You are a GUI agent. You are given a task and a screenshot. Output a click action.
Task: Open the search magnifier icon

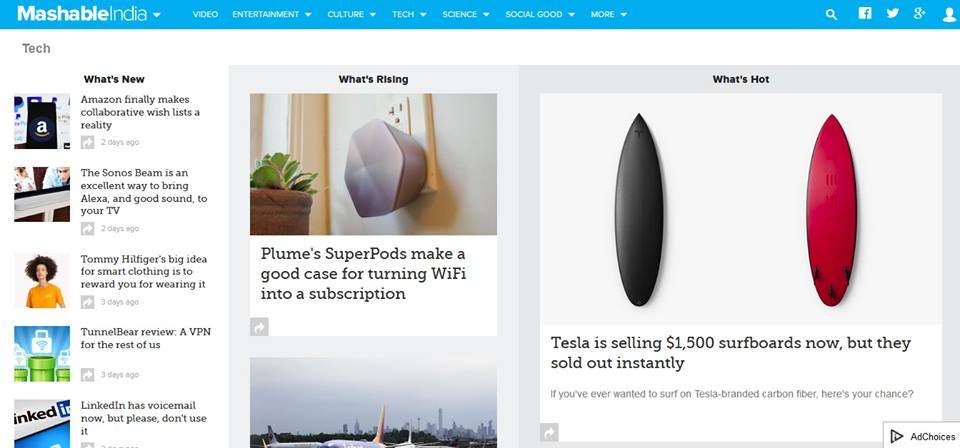[x=831, y=14]
